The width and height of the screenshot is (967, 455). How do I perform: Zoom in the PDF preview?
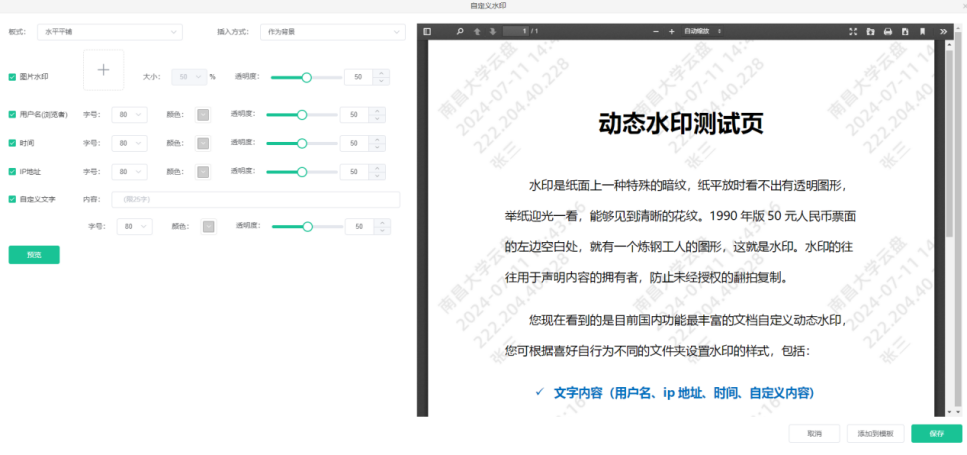coord(672,31)
